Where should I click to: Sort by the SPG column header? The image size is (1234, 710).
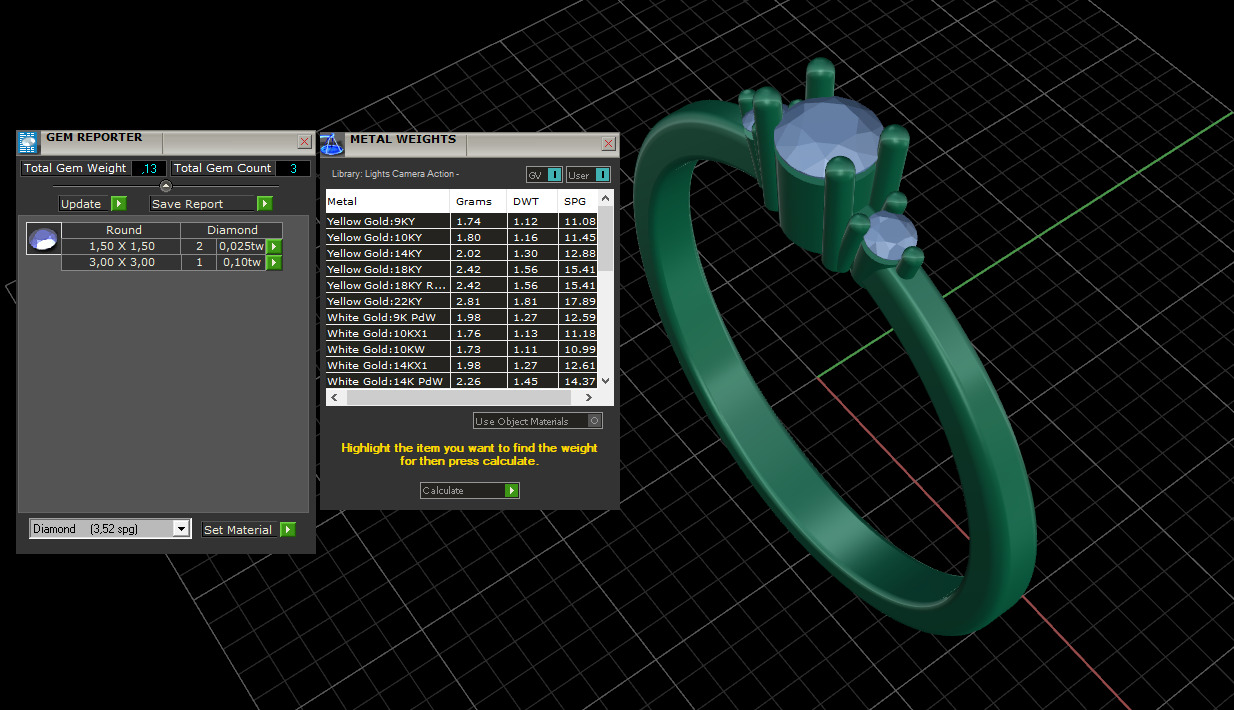coord(578,201)
